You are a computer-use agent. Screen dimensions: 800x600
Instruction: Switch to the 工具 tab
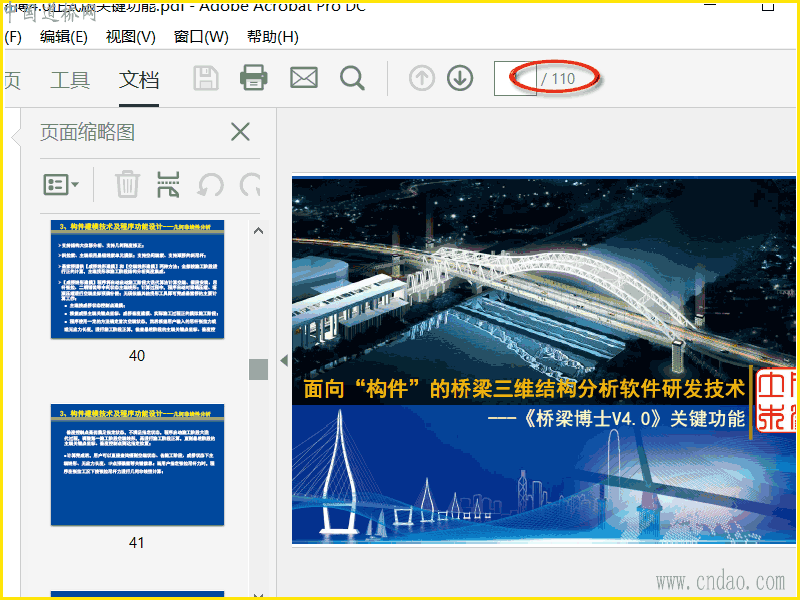(x=70, y=80)
